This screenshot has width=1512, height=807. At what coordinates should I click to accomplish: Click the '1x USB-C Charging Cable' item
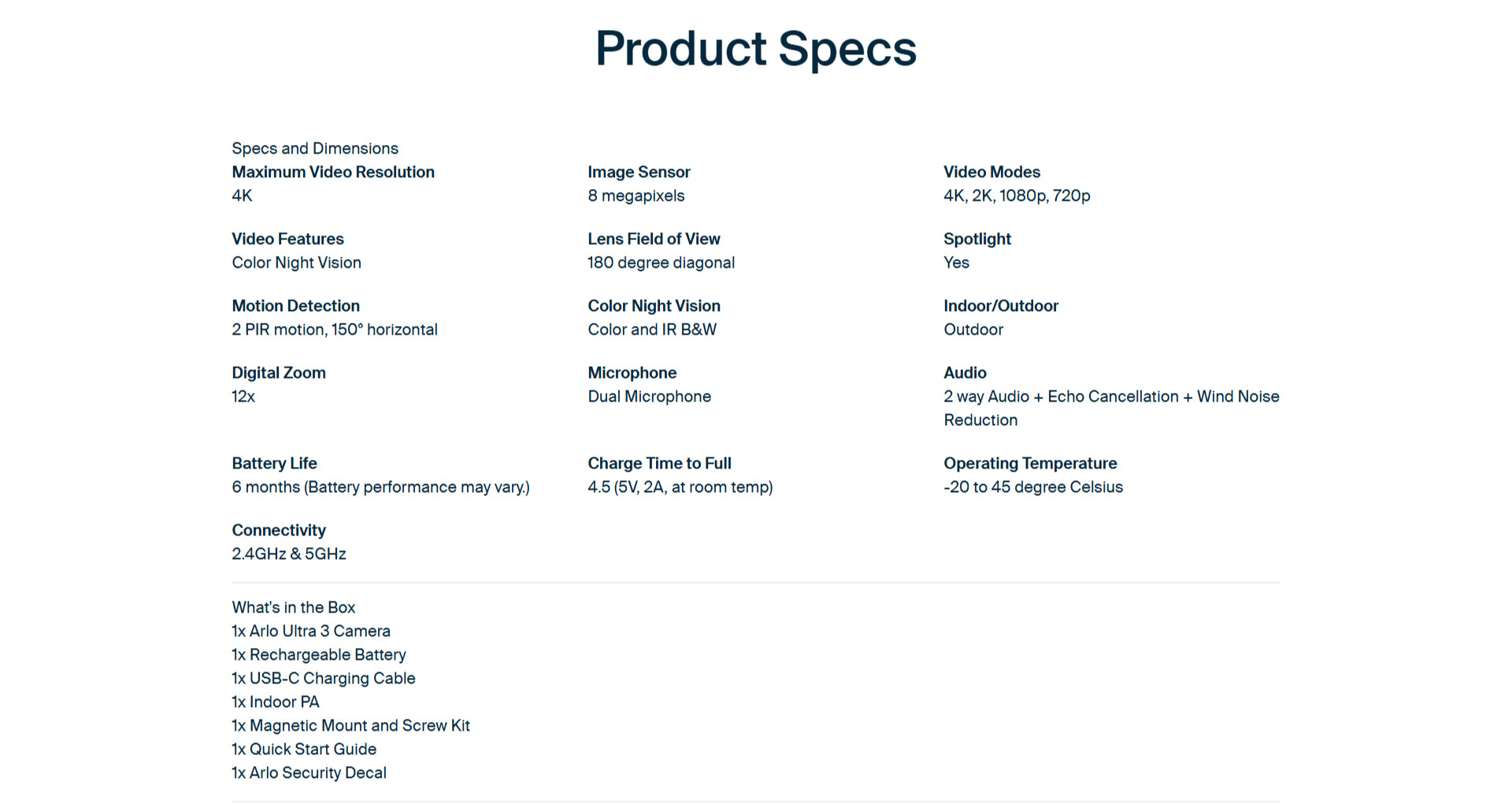(x=324, y=678)
